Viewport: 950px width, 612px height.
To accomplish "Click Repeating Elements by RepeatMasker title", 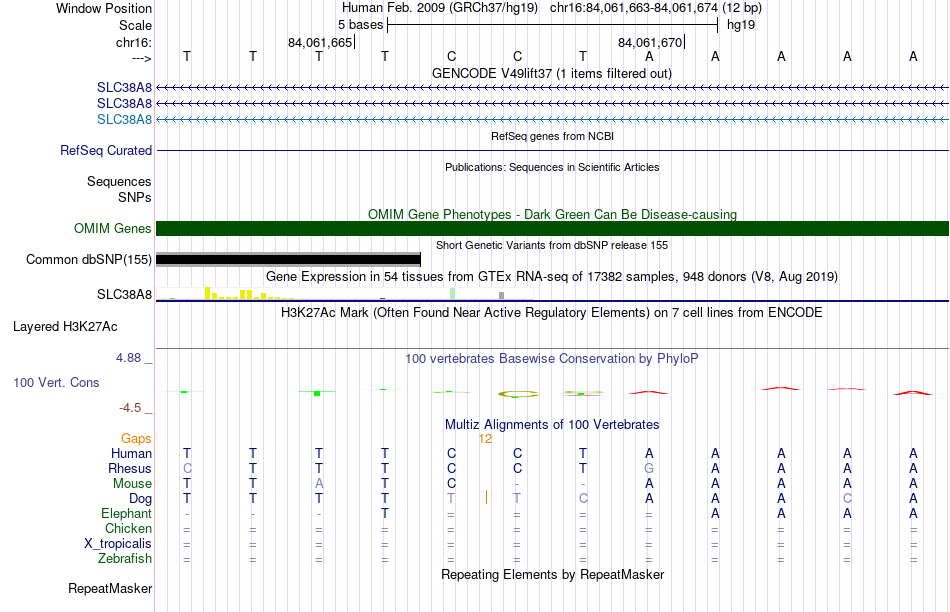I will [552, 574].
